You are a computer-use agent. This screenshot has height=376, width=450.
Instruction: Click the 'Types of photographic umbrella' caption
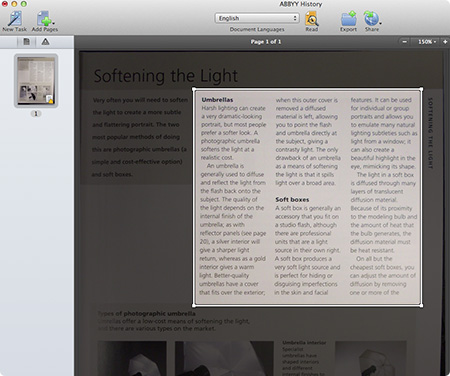147,314
